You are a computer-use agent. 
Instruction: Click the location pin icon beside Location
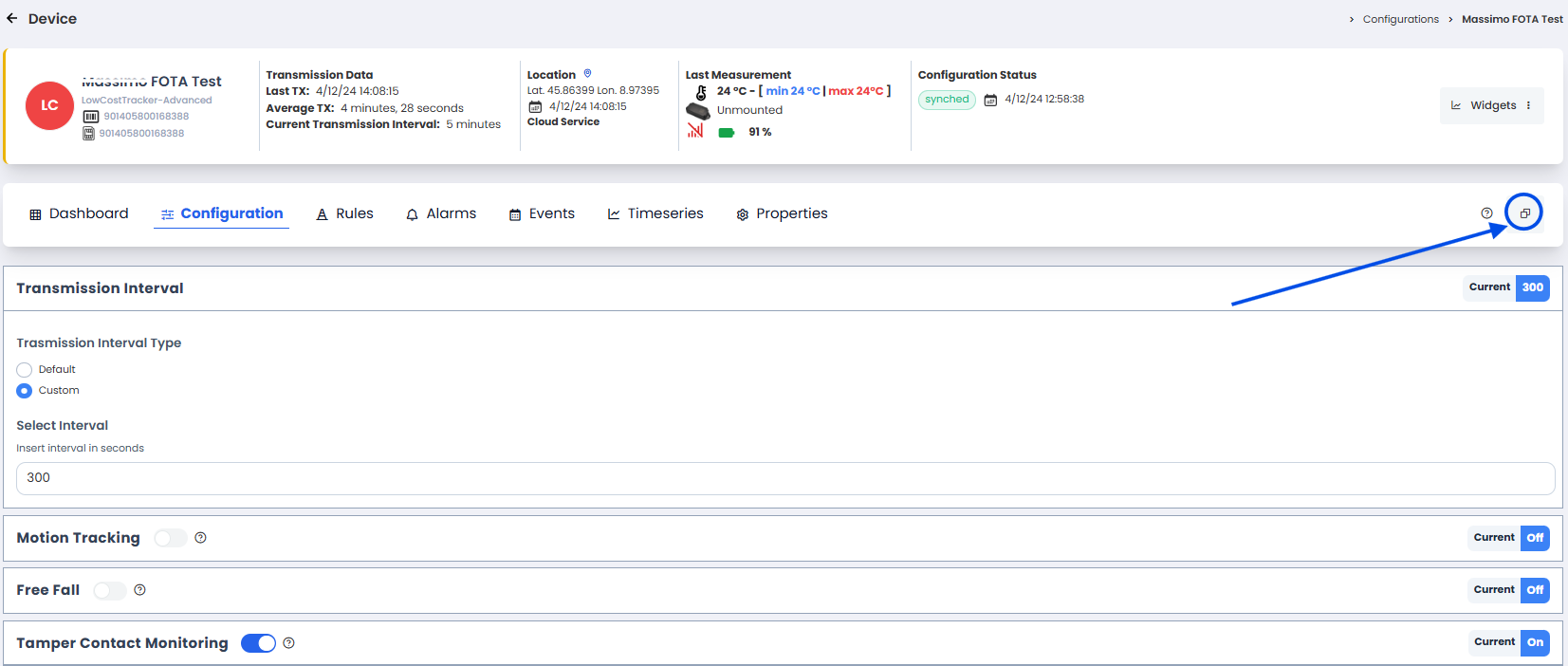point(587,74)
